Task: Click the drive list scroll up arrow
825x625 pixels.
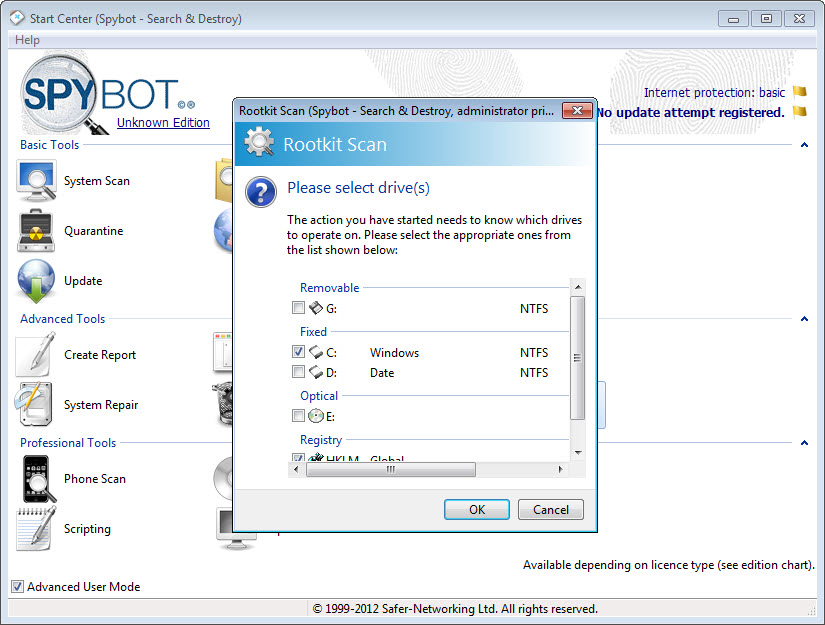Action: (x=578, y=287)
